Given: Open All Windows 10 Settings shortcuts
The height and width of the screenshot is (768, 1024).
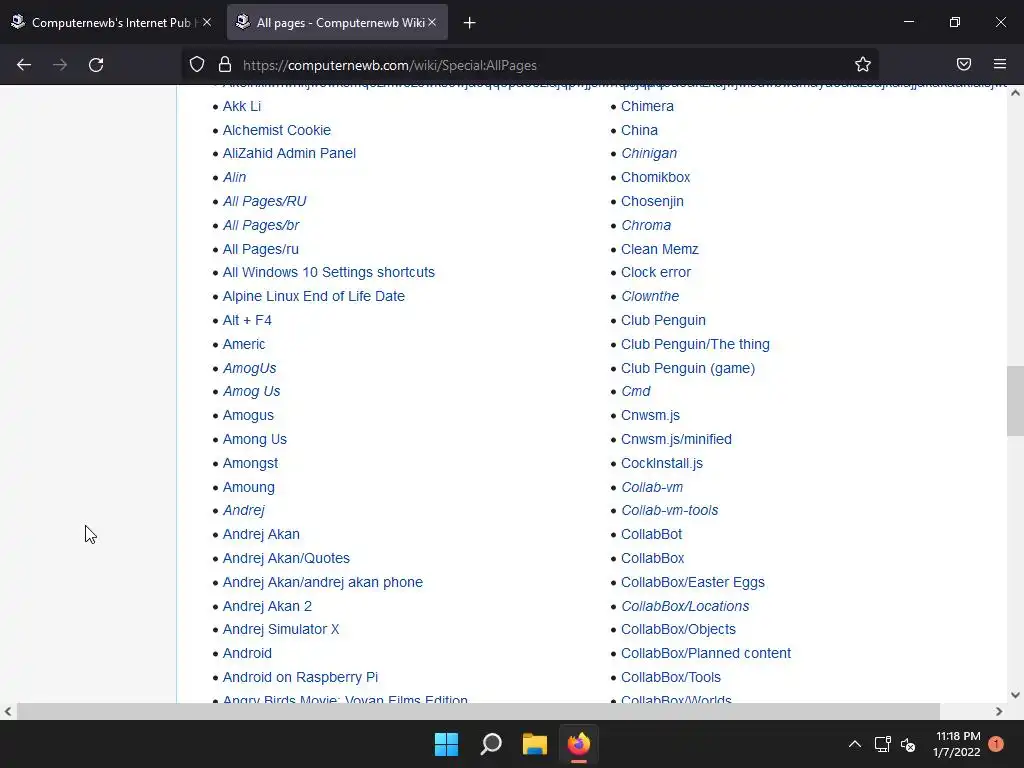Looking at the screenshot, I should point(328,272).
